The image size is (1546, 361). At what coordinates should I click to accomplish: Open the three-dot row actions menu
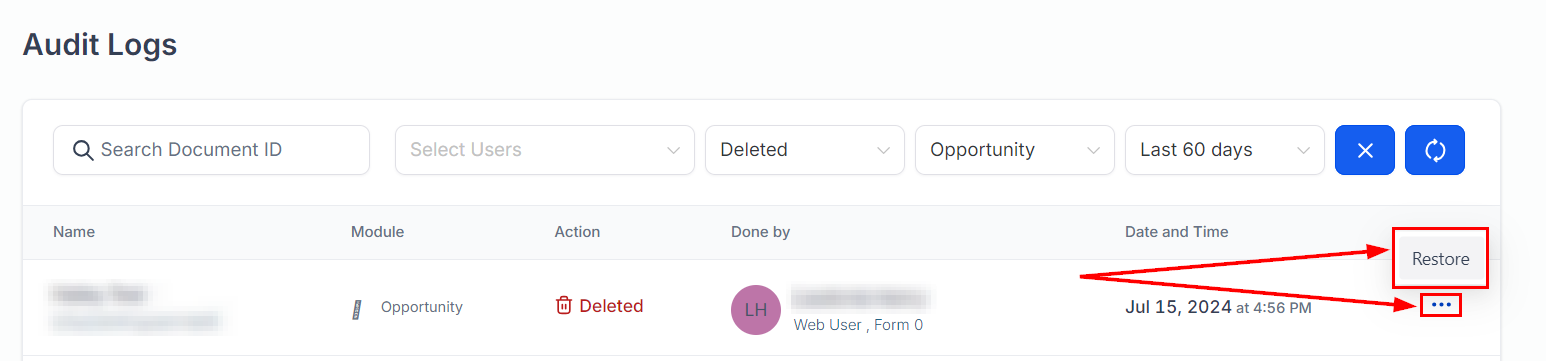coord(1441,305)
